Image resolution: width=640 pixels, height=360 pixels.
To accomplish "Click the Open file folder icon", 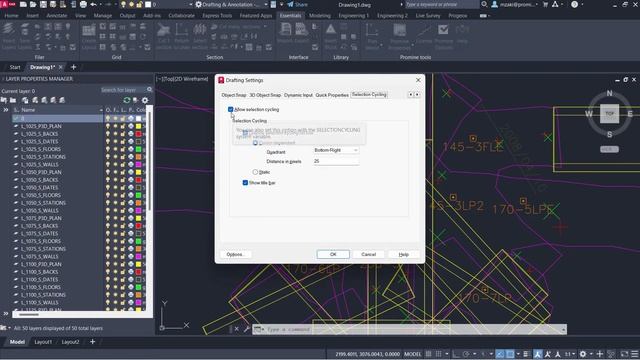I will 33,4.
